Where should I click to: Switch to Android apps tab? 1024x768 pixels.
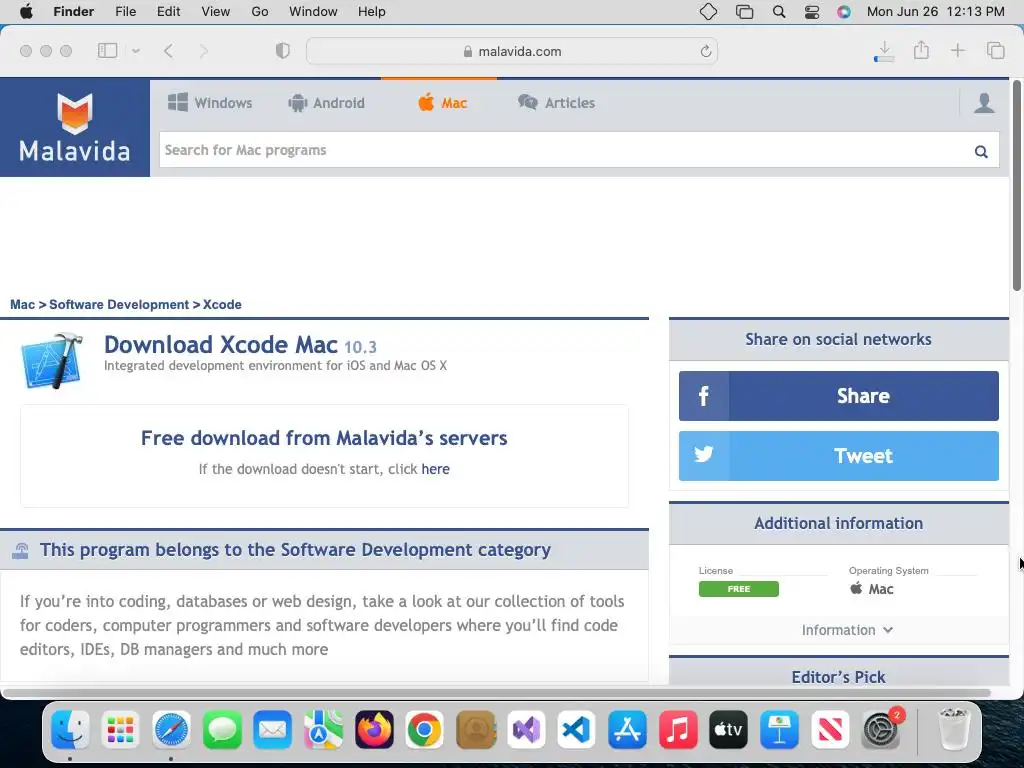[327, 103]
